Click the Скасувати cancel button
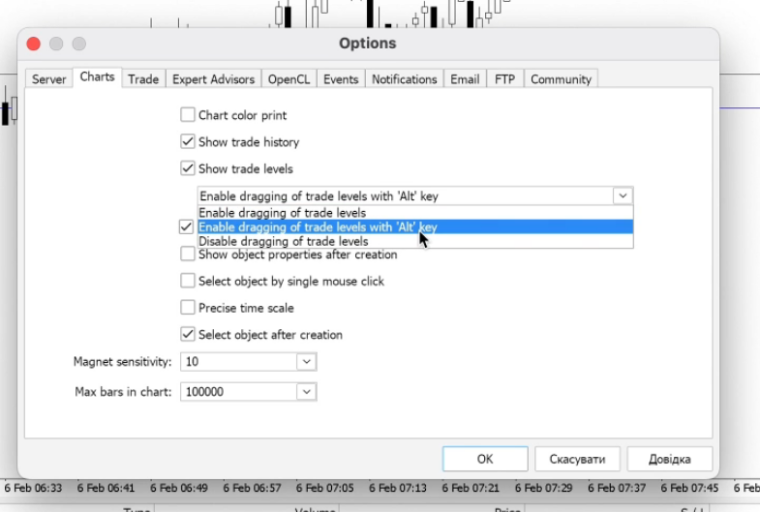Screen dimensions: 760x512 577,459
